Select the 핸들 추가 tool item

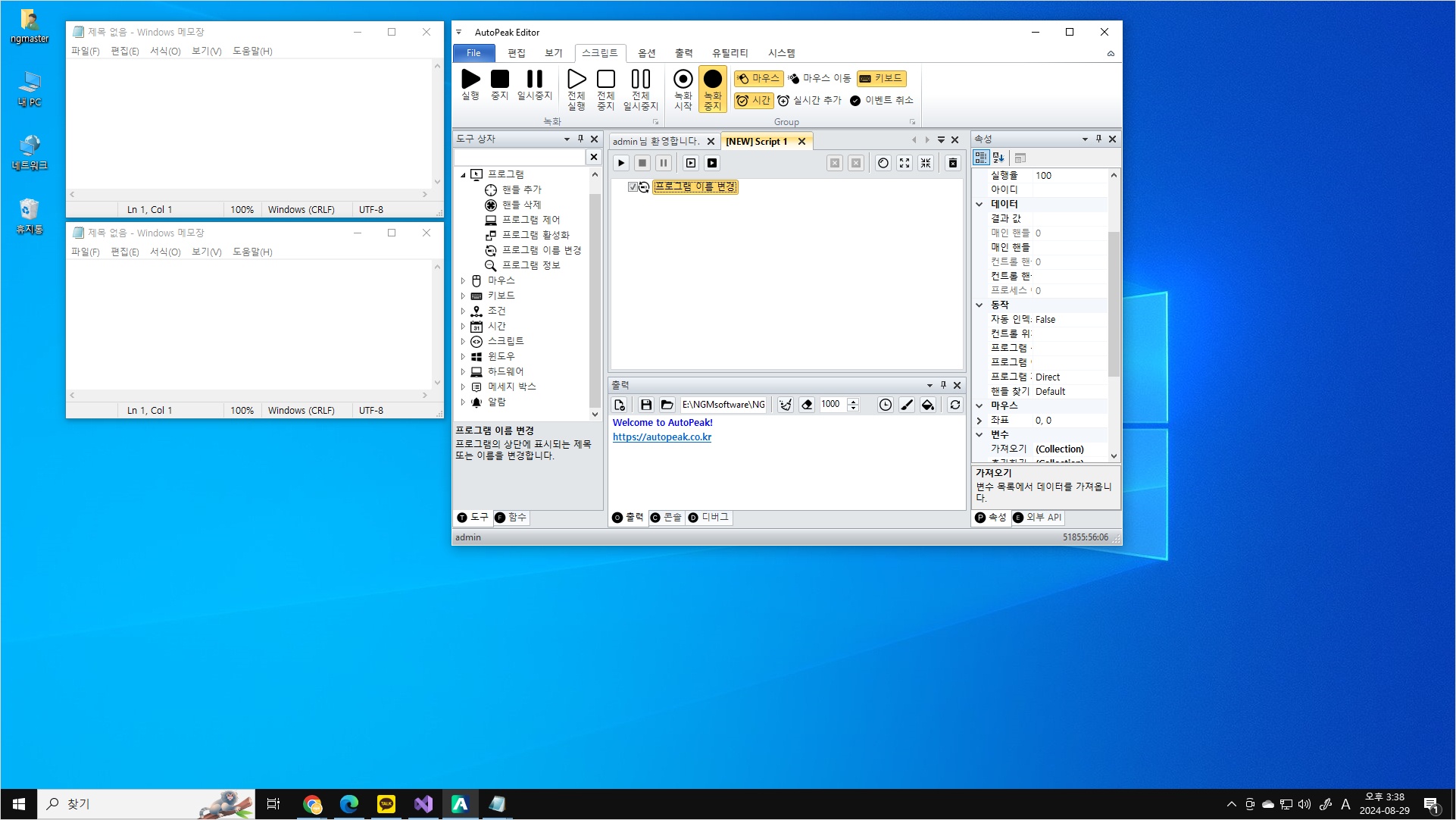pyautogui.click(x=521, y=189)
